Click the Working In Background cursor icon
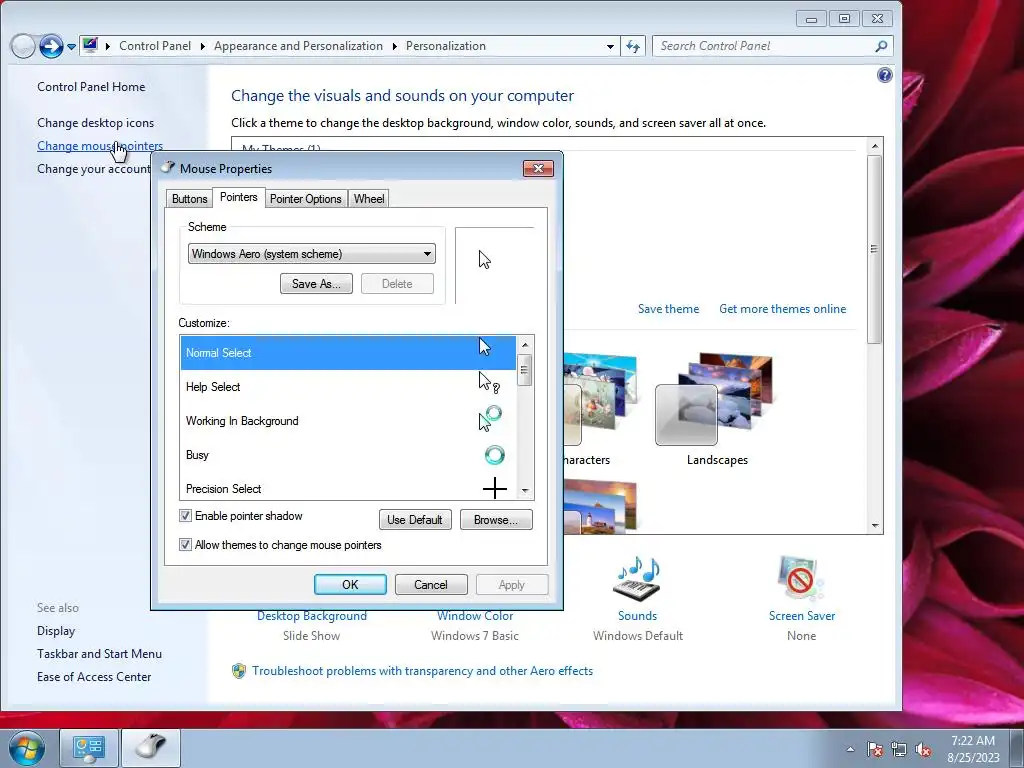The width and height of the screenshot is (1024, 768). [x=490, y=419]
